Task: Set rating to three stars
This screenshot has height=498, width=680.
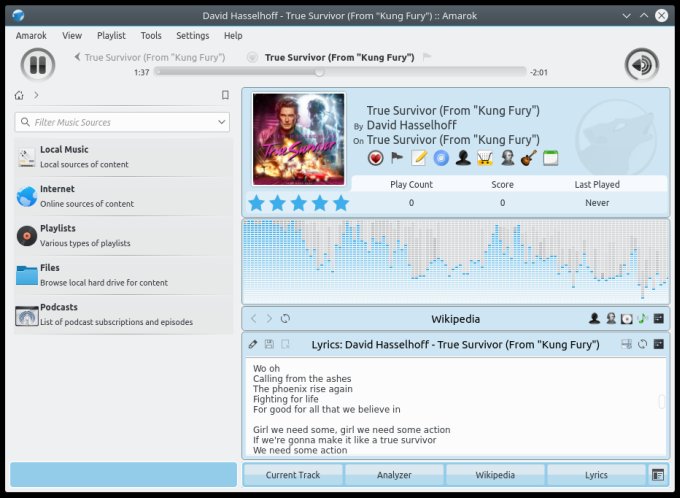Action: pos(299,203)
